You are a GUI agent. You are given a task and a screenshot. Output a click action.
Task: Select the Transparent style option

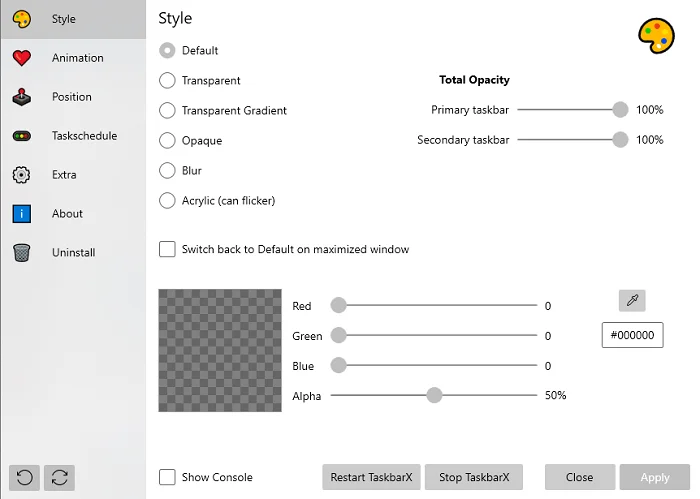[167, 81]
